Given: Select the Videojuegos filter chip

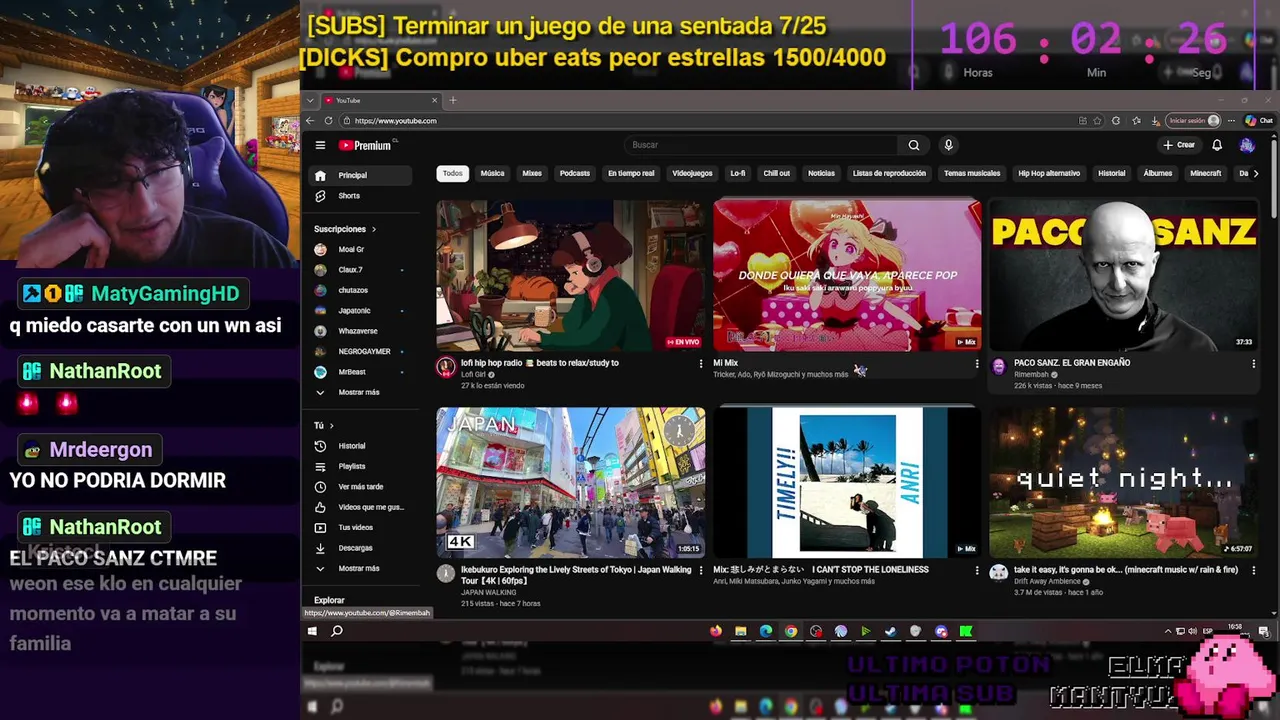Looking at the screenshot, I should click(692, 173).
